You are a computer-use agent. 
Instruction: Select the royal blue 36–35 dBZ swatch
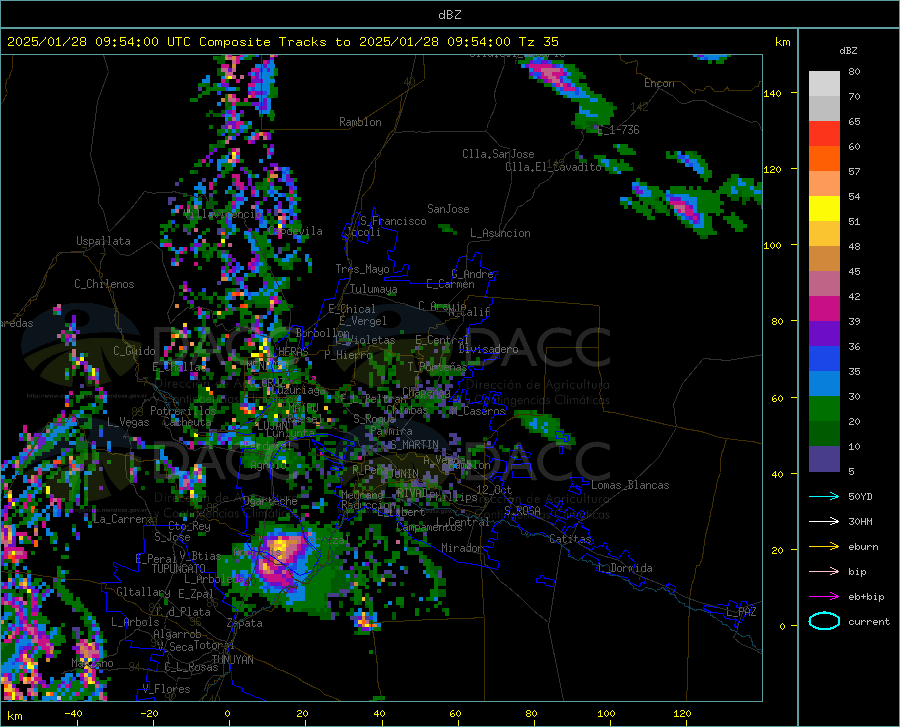(824, 359)
